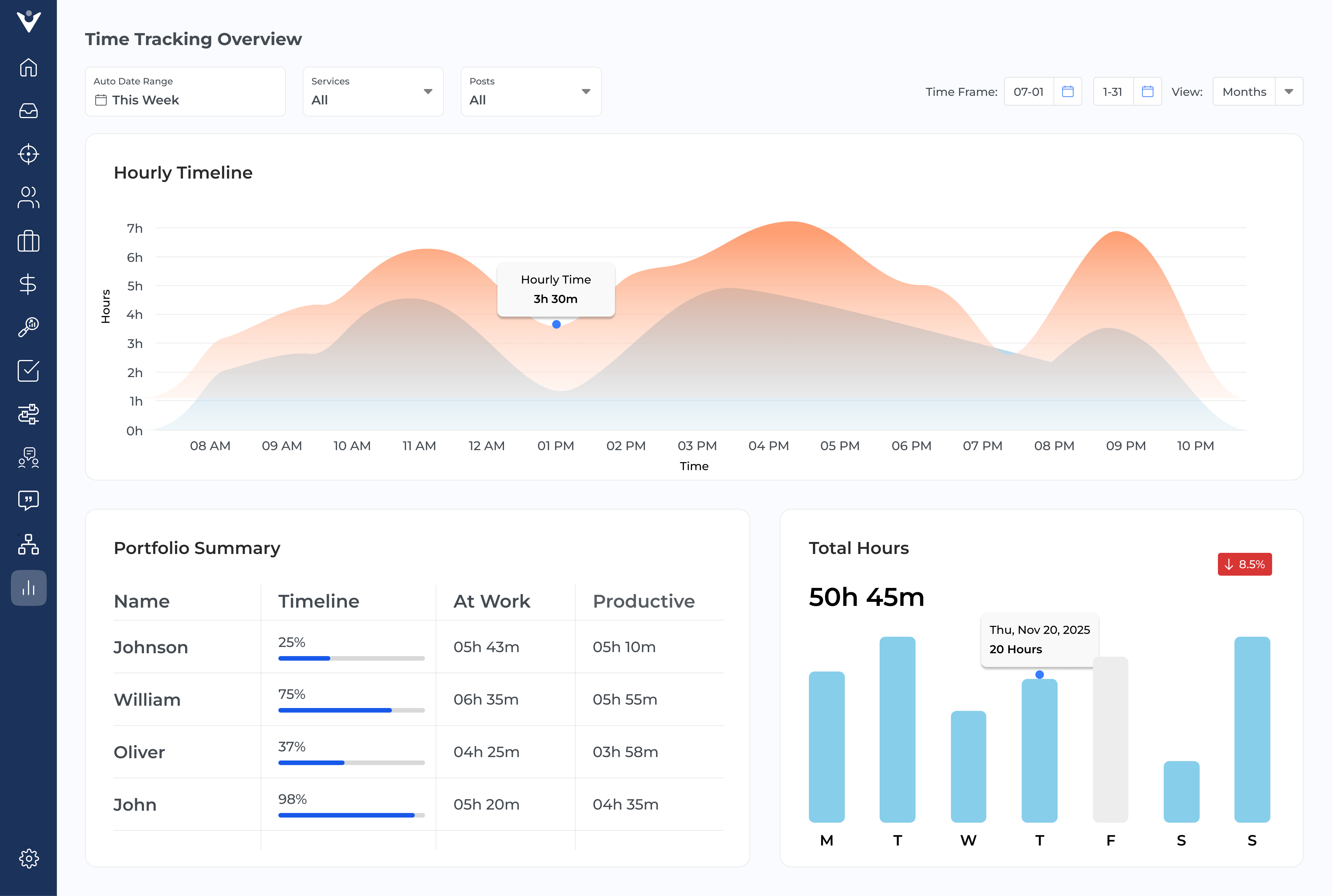Select the Friday bar in Total Hours

[1110, 739]
